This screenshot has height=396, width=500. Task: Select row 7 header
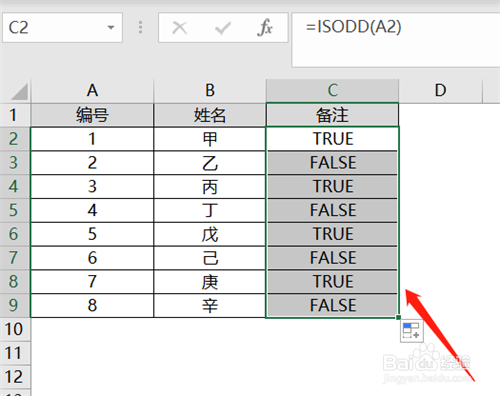[x=15, y=258]
